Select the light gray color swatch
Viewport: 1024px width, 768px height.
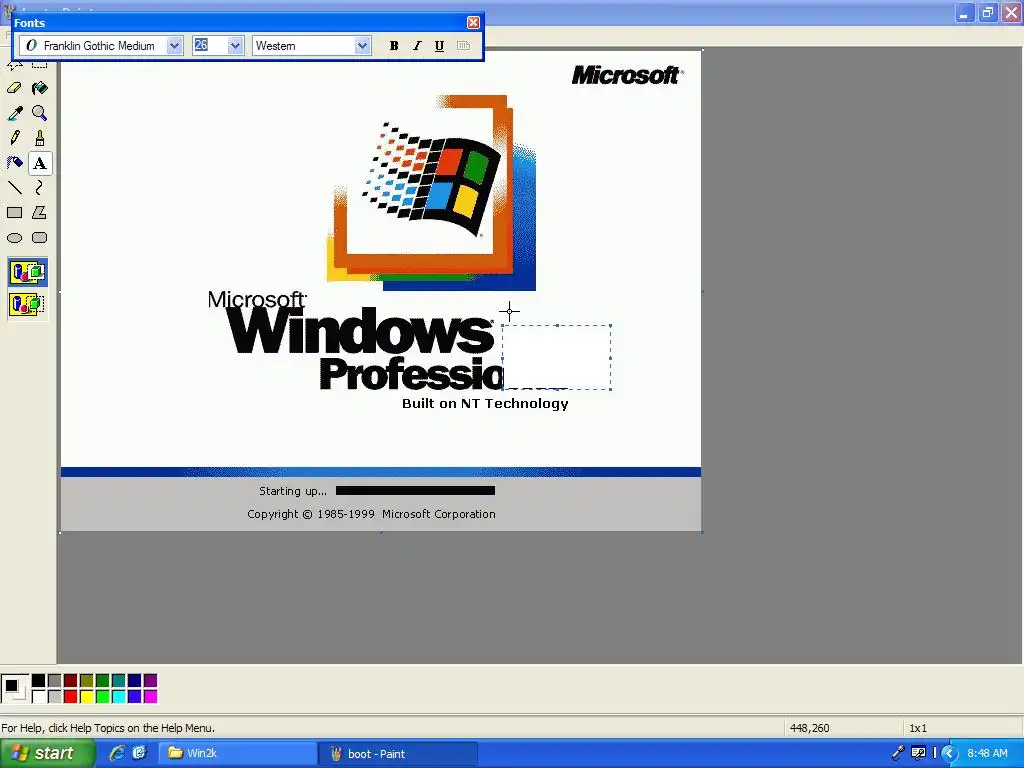point(55,697)
